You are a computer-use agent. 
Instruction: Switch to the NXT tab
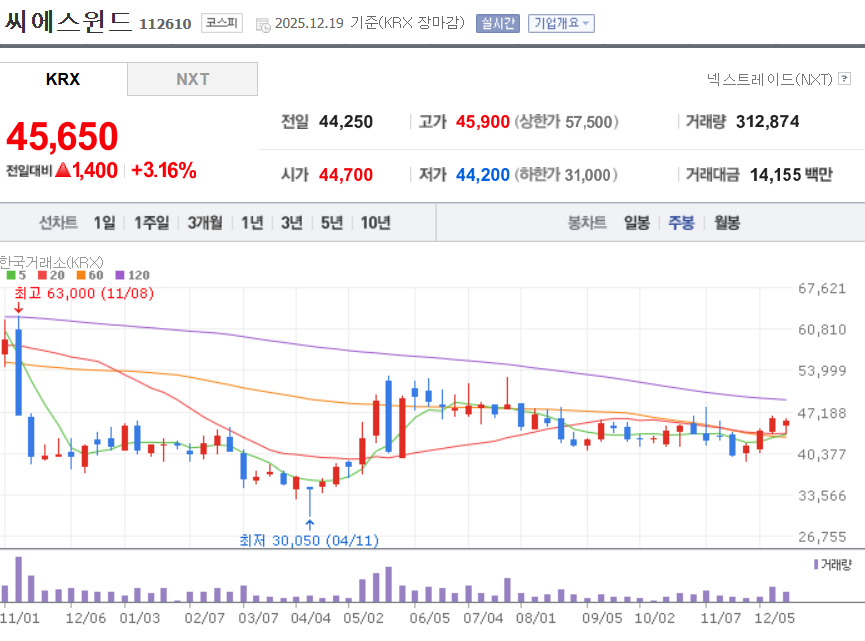point(193,79)
